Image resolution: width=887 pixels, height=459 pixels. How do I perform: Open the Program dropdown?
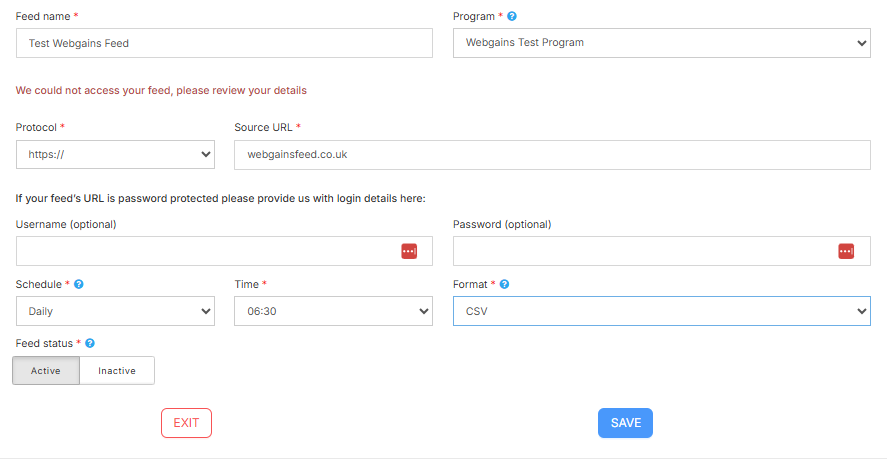[x=661, y=43]
